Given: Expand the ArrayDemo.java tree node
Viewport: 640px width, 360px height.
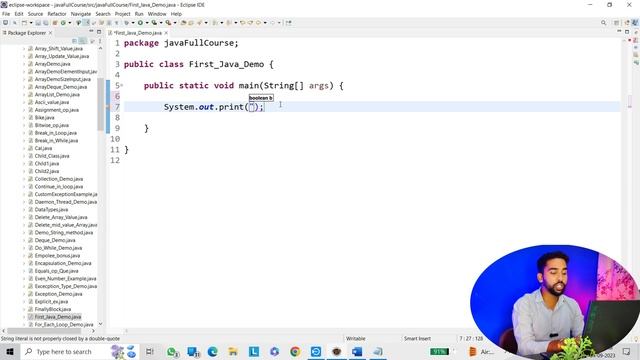Looking at the screenshot, I should [24, 64].
